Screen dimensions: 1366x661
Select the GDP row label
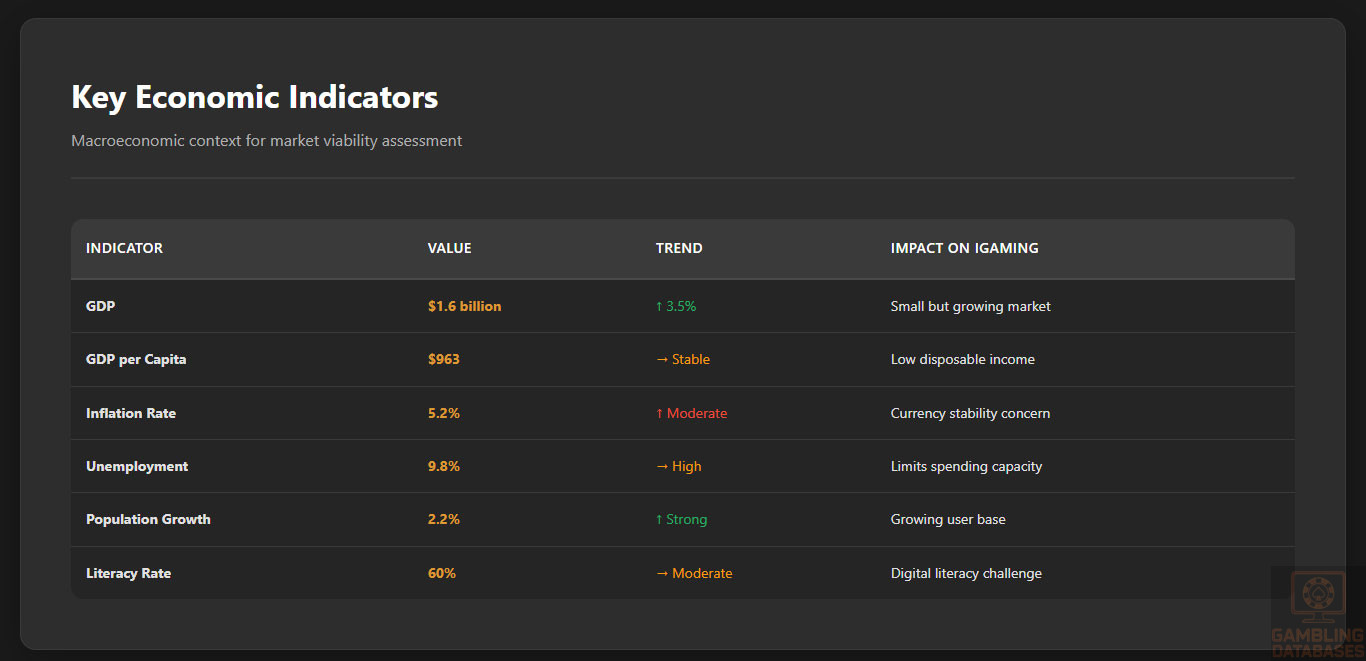pyautogui.click(x=100, y=306)
